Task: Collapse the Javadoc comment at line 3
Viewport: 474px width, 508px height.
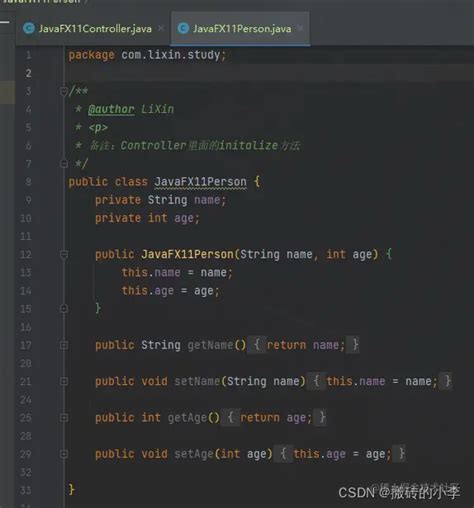Action: tap(64, 91)
